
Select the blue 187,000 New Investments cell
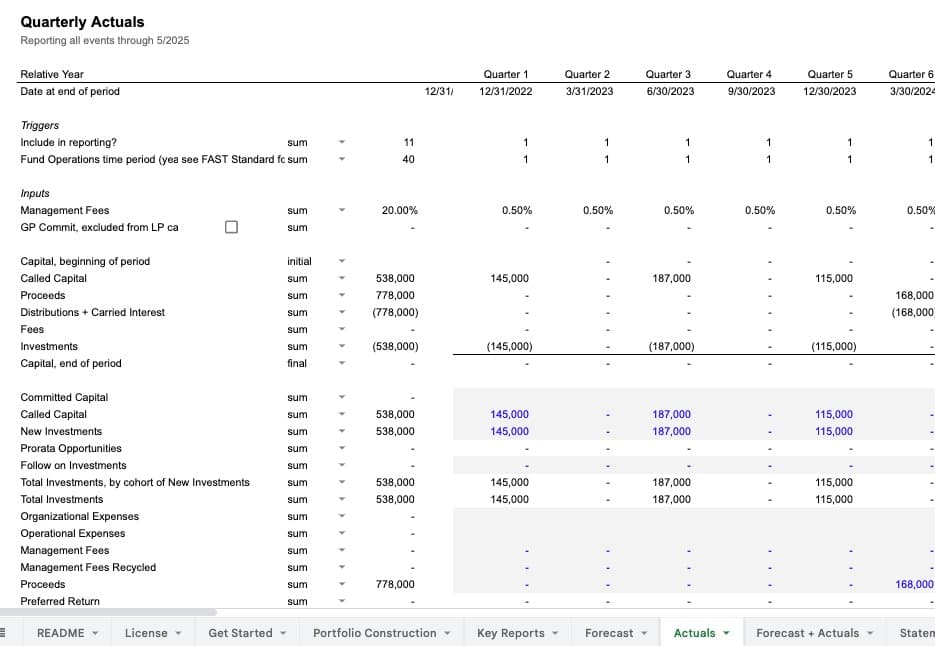click(671, 432)
